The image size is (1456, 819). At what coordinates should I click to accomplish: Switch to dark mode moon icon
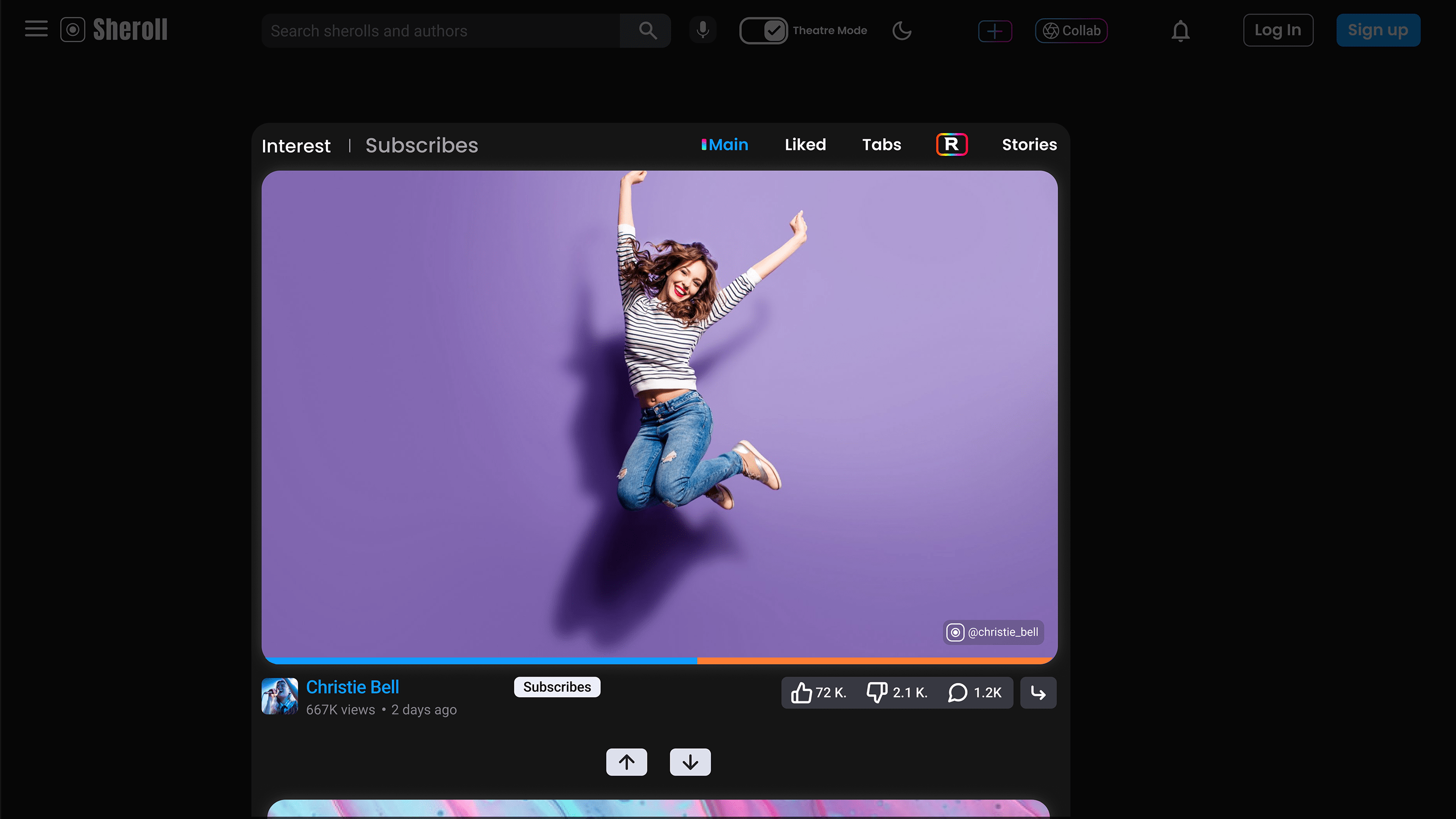click(902, 31)
